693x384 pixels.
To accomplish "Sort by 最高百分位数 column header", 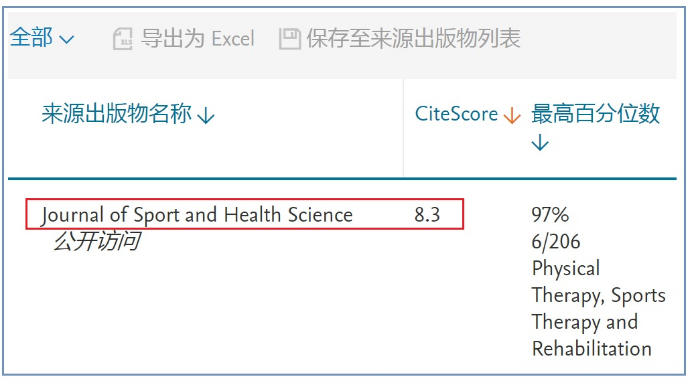I will click(x=595, y=114).
